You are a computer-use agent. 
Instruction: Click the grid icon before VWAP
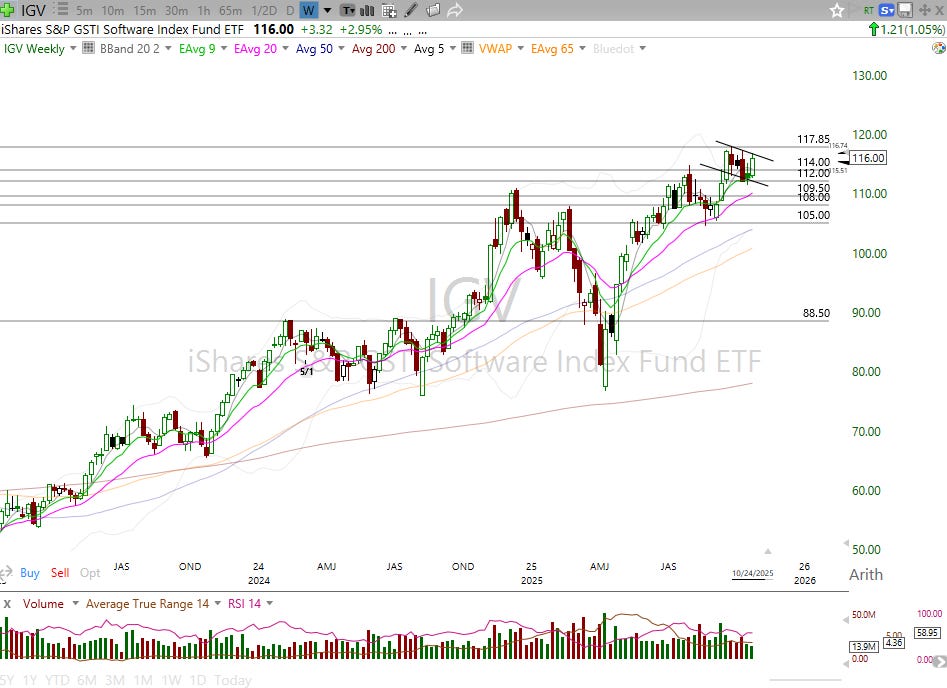467,48
